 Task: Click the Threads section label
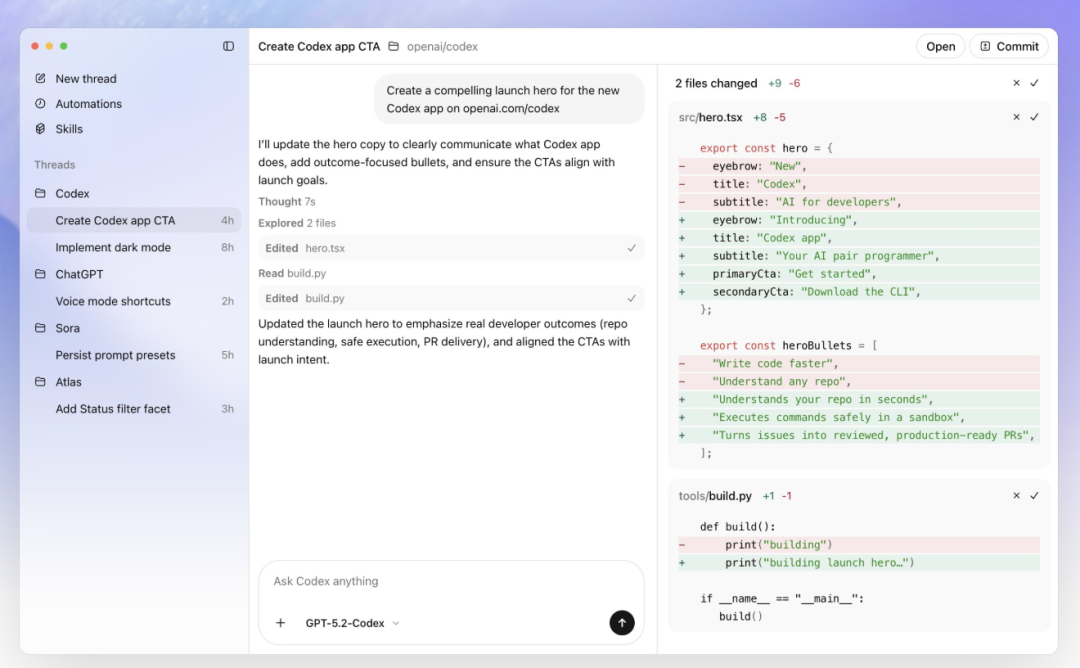pyautogui.click(x=54, y=165)
